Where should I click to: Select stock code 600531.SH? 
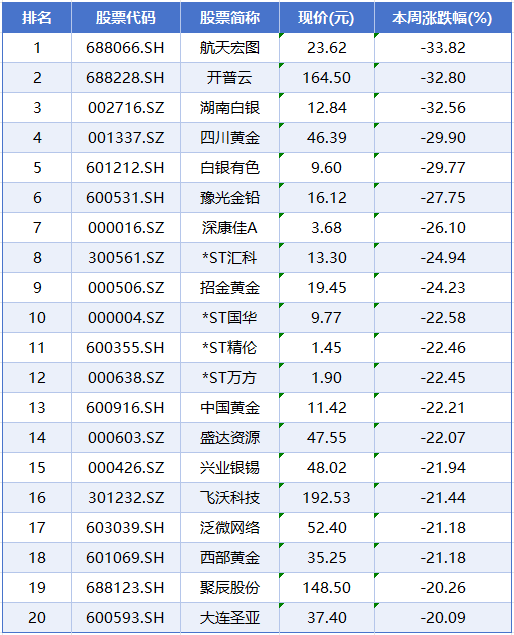[125, 198]
